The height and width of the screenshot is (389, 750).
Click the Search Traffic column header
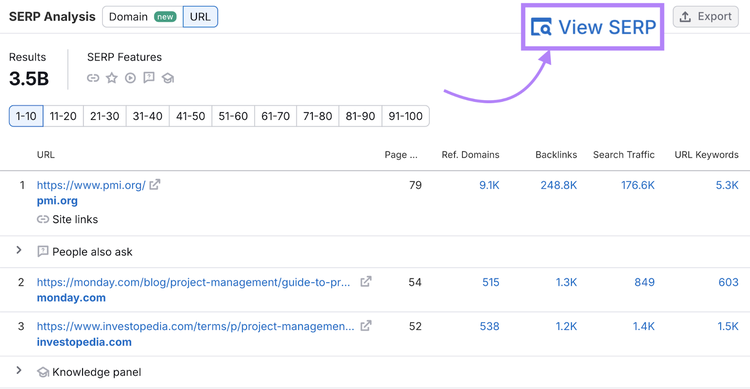coord(624,155)
